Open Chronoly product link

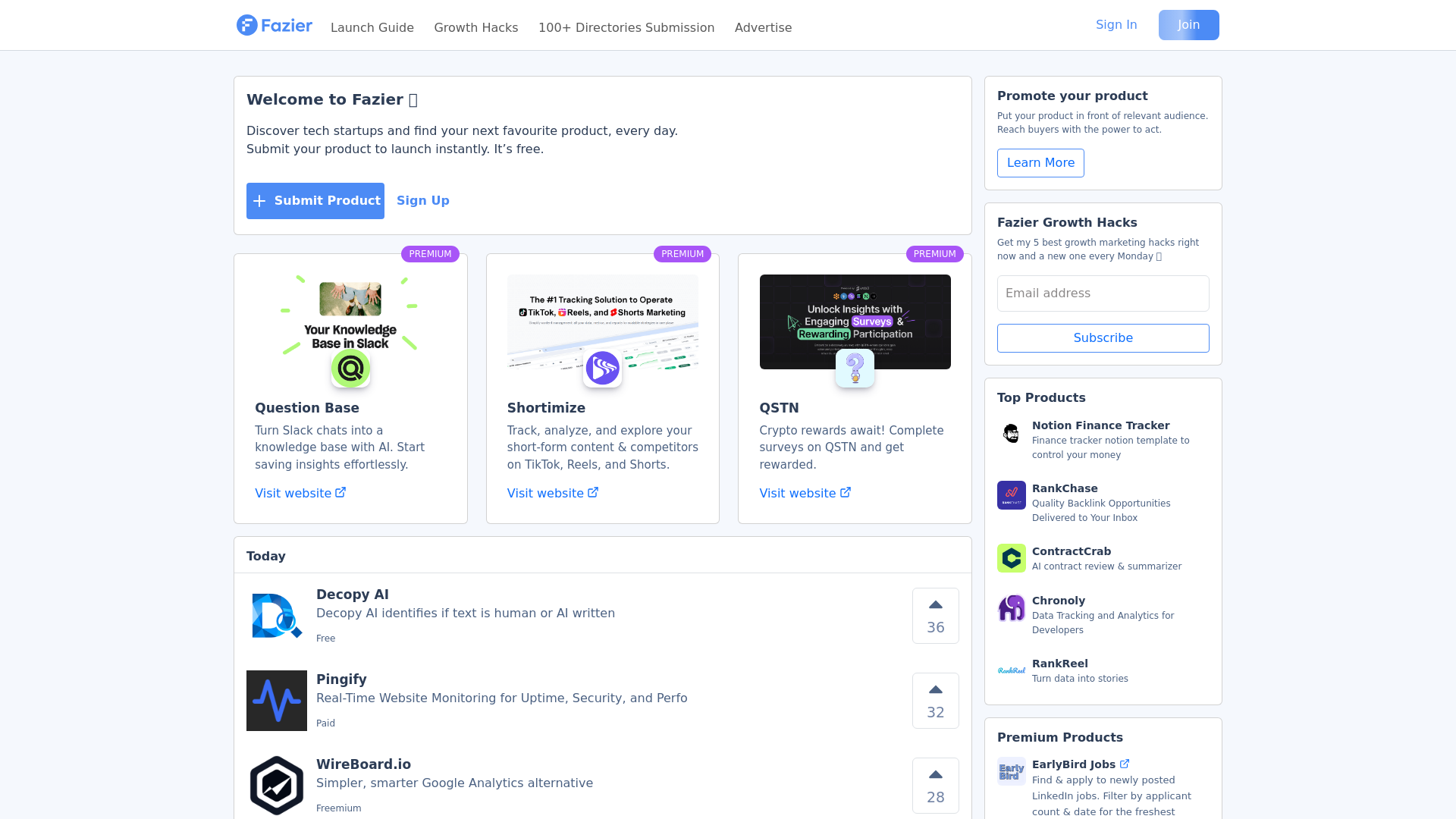pos(1058,601)
